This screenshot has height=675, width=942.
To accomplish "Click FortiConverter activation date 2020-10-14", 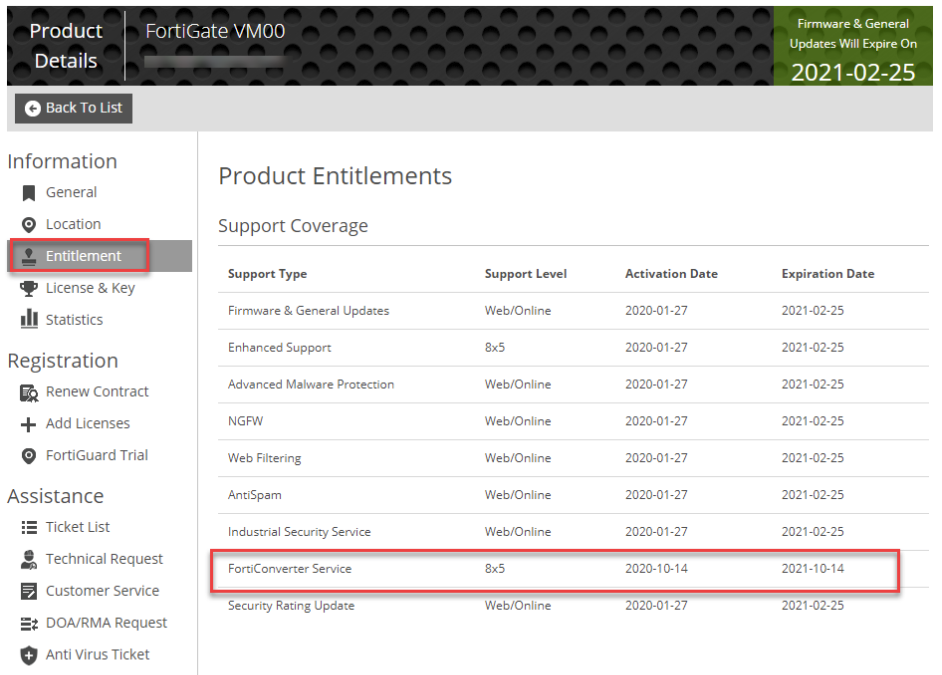I will [x=656, y=569].
